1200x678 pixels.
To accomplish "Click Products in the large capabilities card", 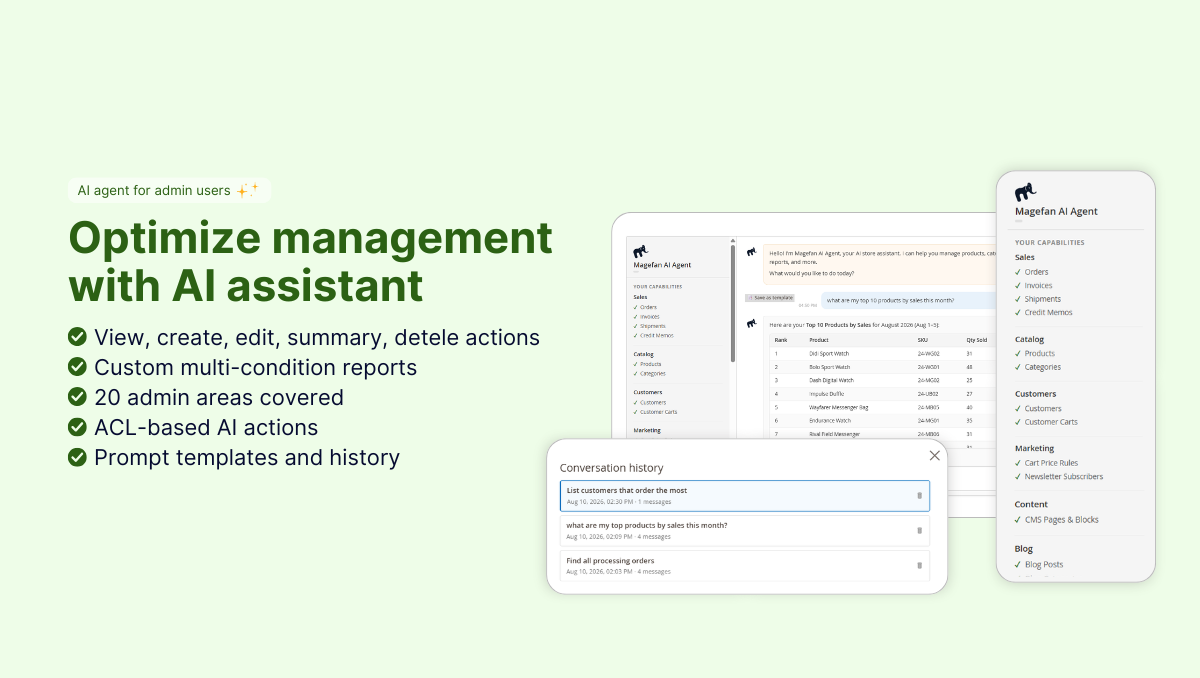I will click(x=1039, y=354).
